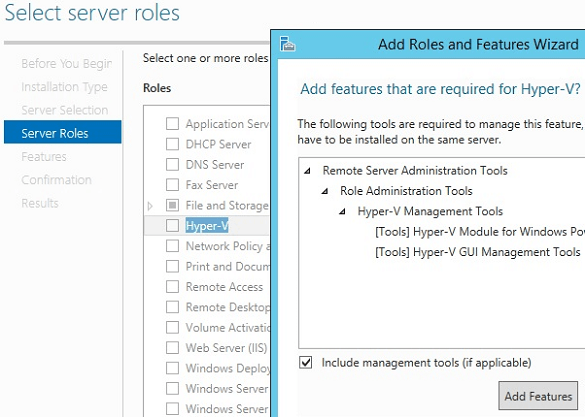The width and height of the screenshot is (585, 417).
Task: Enable the DNS Server role checkbox
Action: [172, 164]
